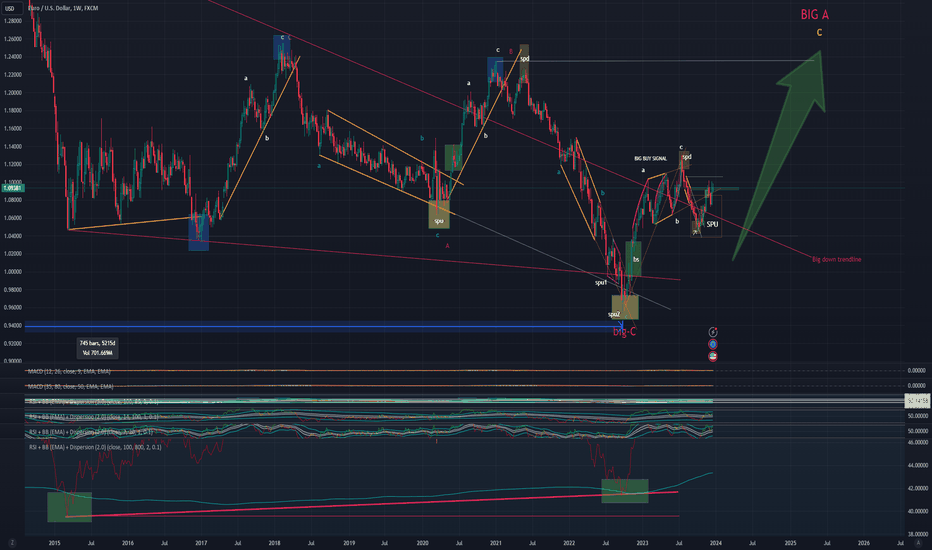Click the 1.09381 current price label
The height and width of the screenshot is (550, 932).
[x=12, y=188]
